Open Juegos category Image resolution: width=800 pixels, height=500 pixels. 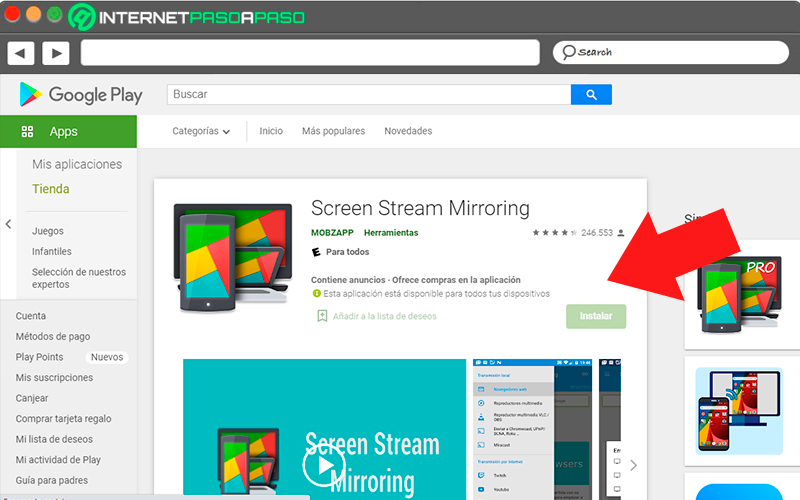coord(48,231)
